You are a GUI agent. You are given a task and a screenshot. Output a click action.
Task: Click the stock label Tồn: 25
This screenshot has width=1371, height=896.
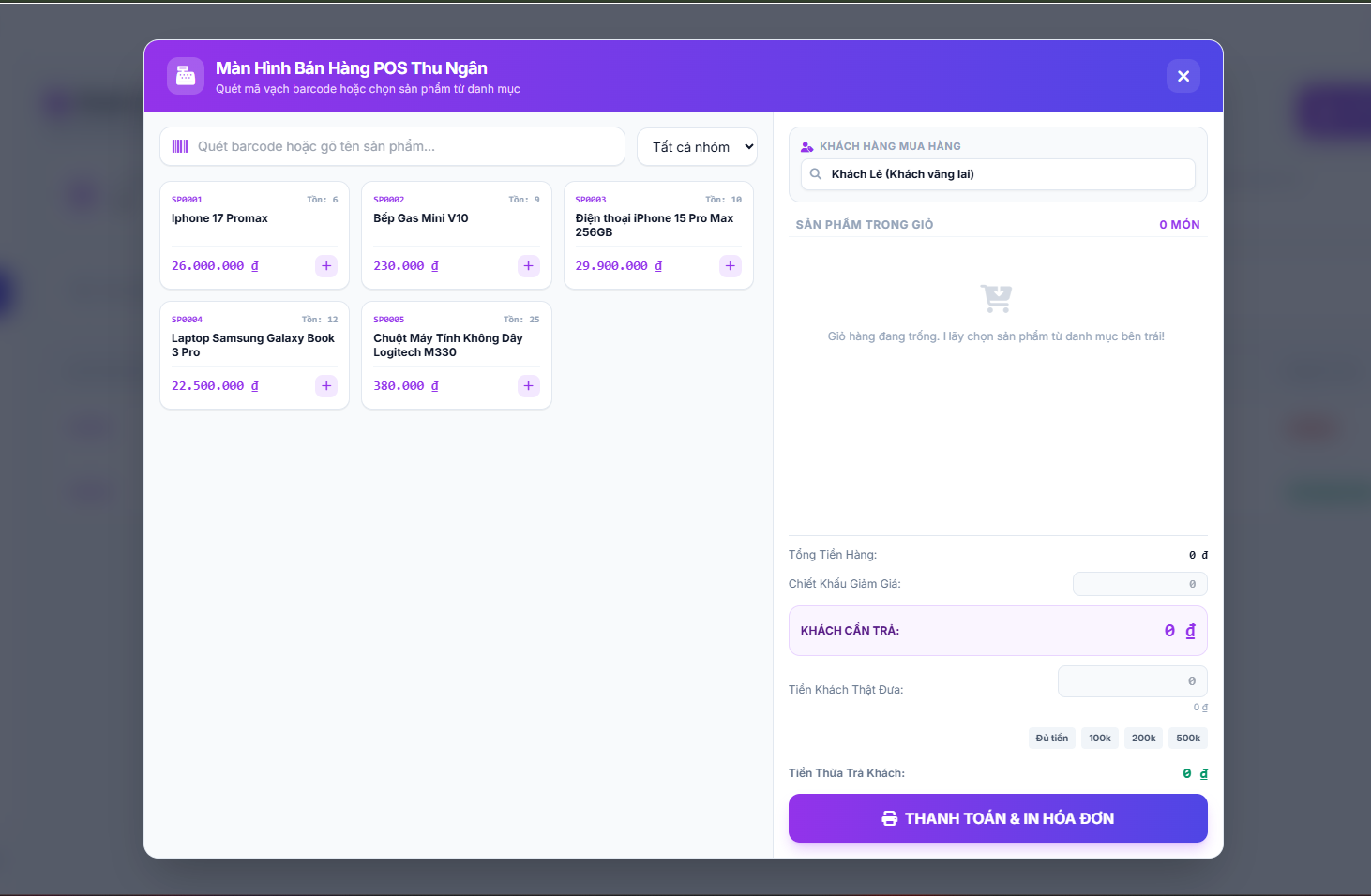coord(521,320)
